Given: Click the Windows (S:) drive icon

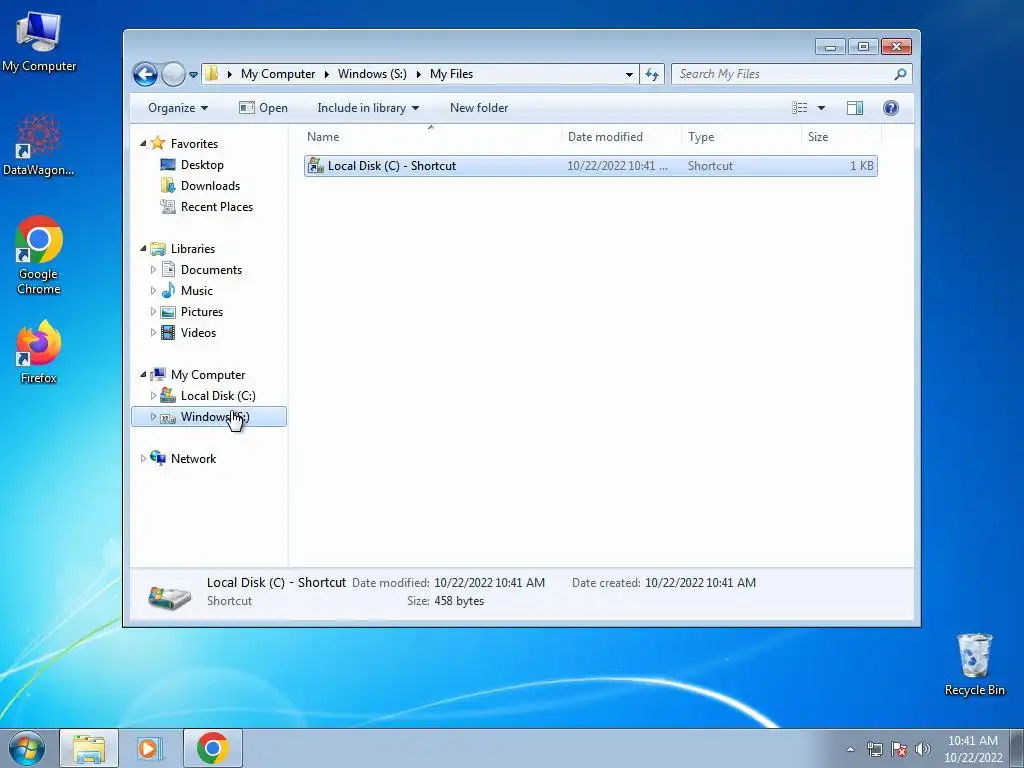Looking at the screenshot, I should tap(168, 417).
